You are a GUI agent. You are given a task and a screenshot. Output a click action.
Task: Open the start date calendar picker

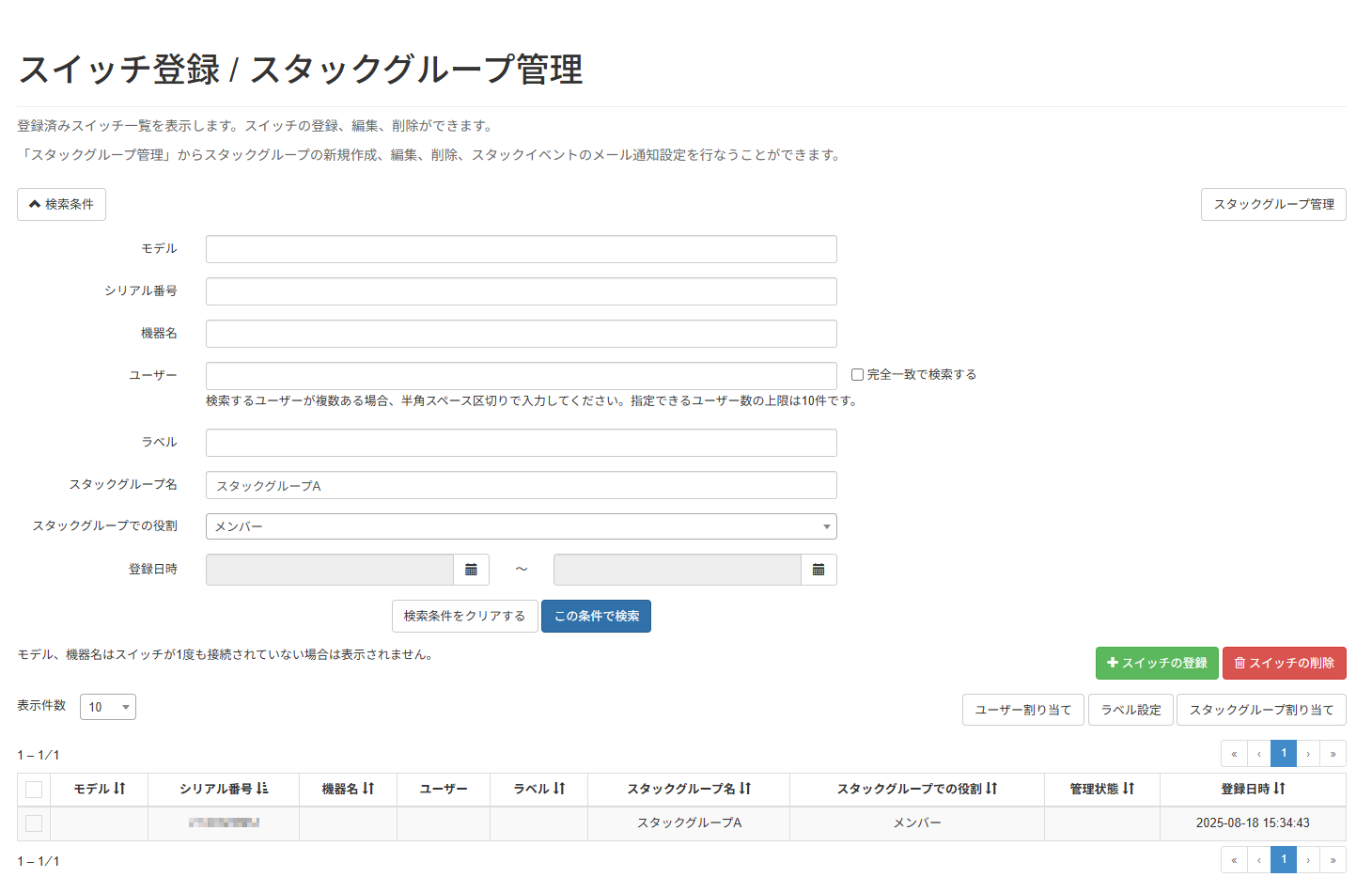coord(472,569)
